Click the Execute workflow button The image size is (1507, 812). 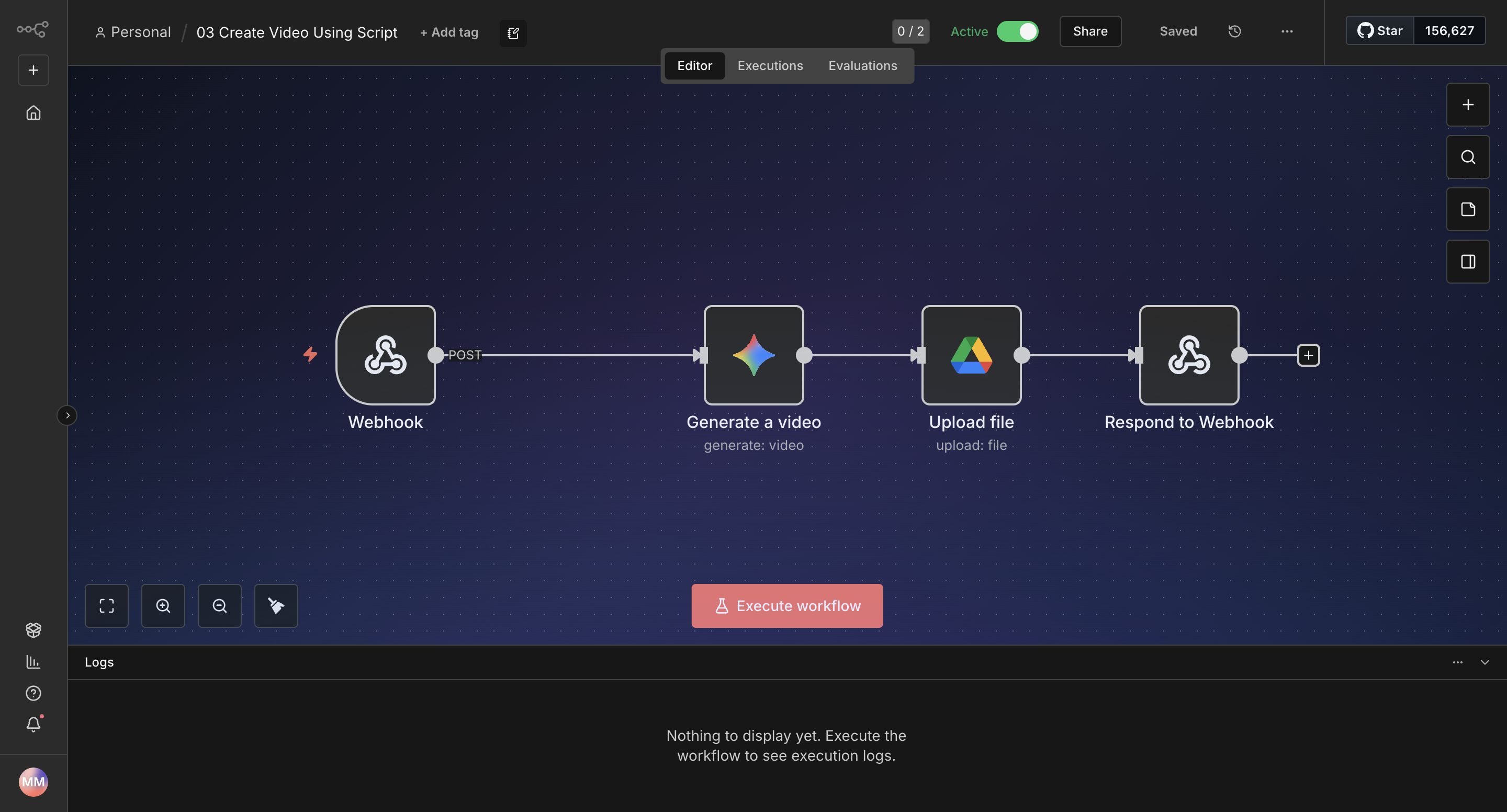[787, 605]
